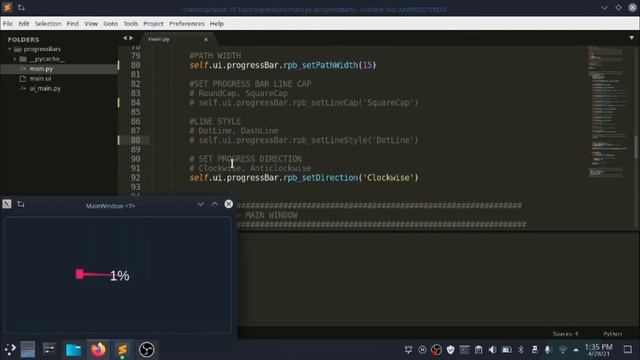Open the Goto menu
The image size is (640, 360).
point(111,24)
